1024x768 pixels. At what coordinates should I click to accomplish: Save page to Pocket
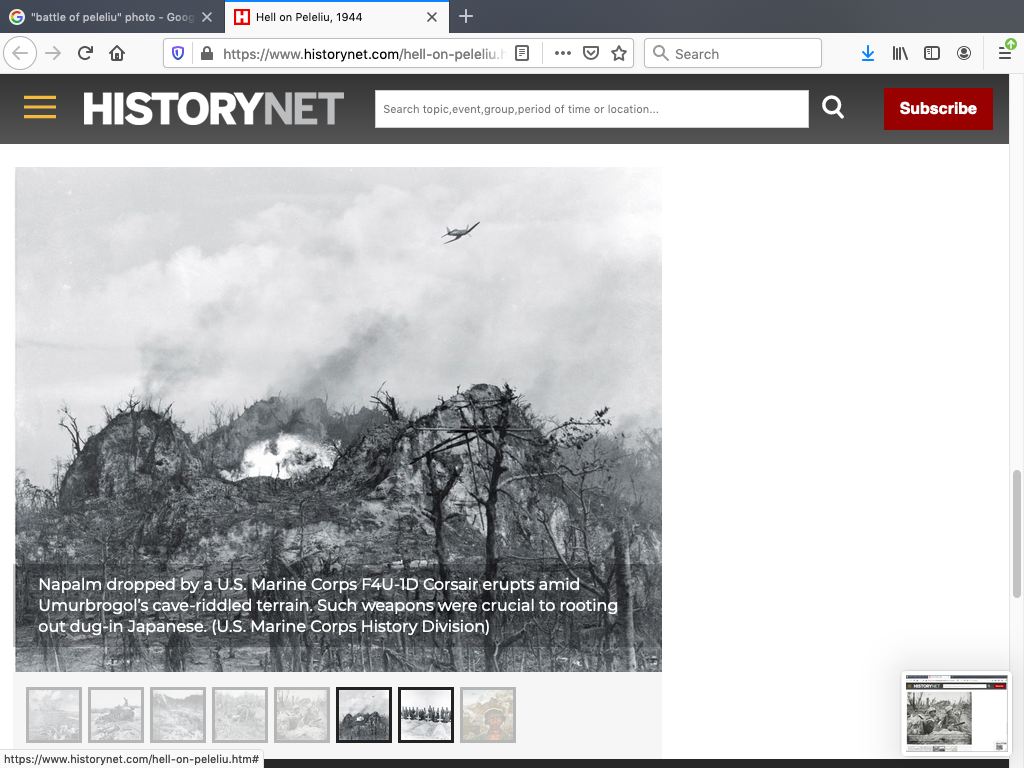point(591,54)
